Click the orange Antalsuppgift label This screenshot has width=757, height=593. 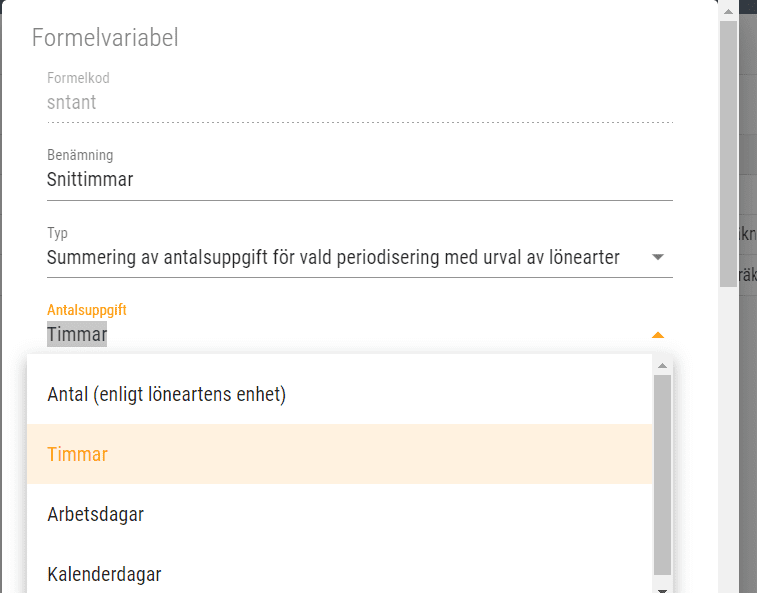tap(87, 310)
